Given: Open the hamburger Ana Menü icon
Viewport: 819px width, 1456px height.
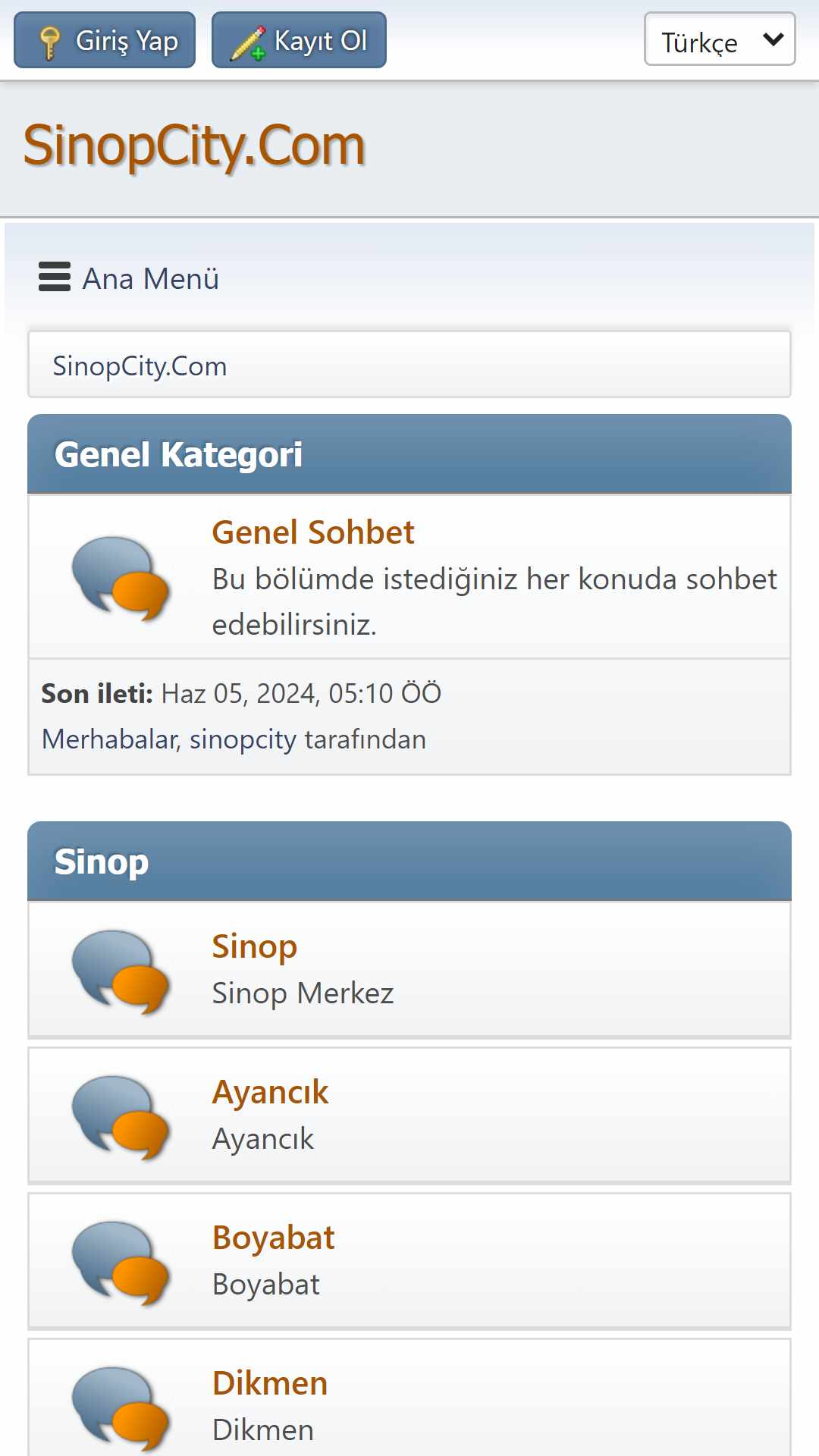Looking at the screenshot, I should 55,278.
